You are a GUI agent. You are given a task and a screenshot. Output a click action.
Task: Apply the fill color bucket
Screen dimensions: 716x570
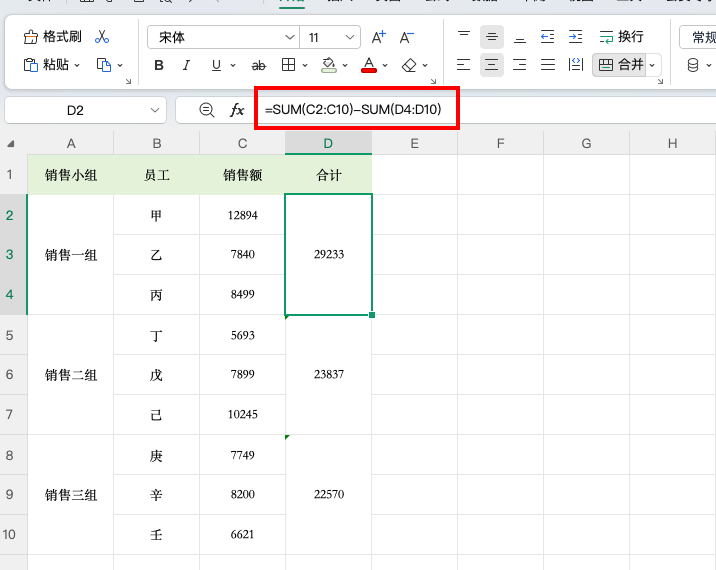(329, 65)
